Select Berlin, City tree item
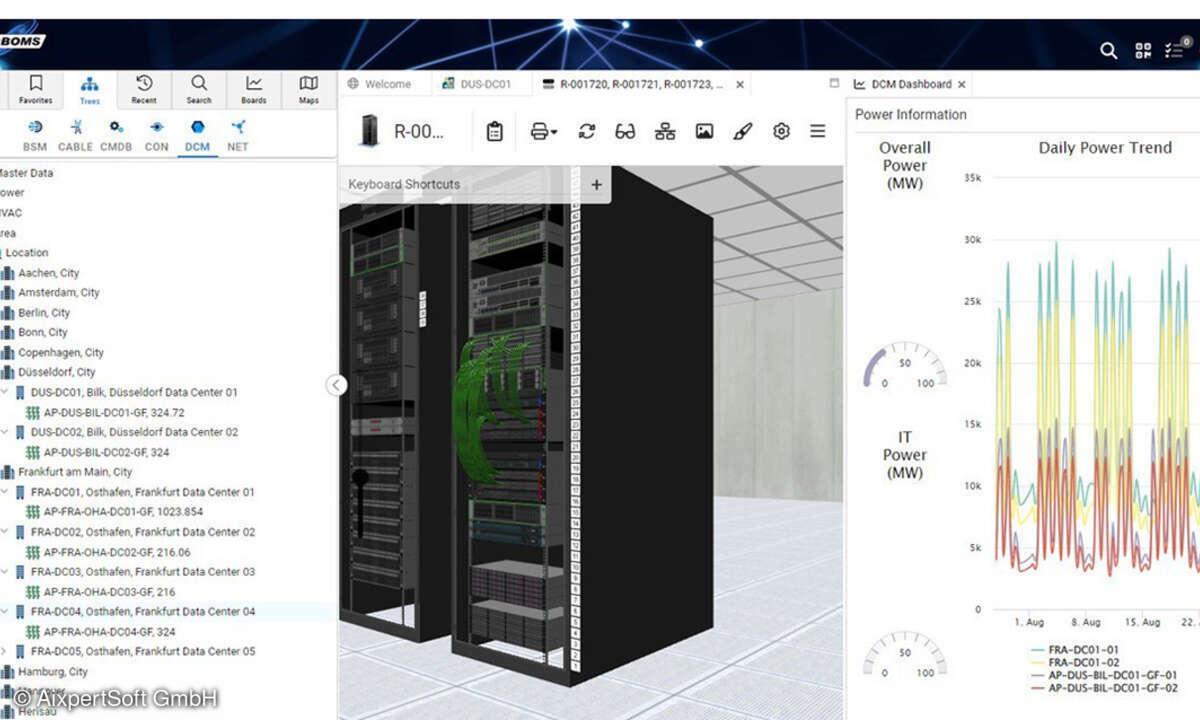The width and height of the screenshot is (1200, 720). click(44, 313)
